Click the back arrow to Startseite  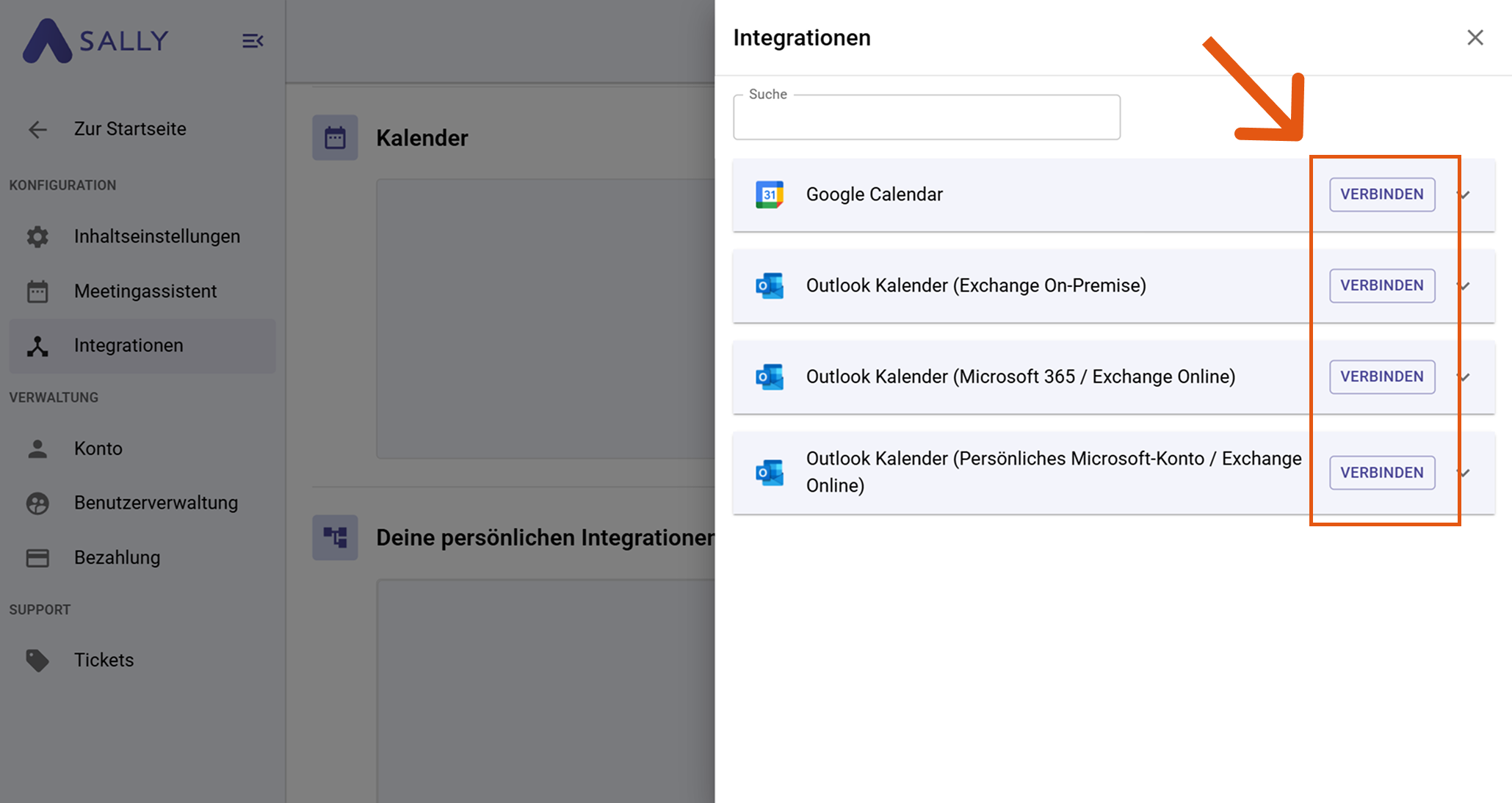(37, 130)
